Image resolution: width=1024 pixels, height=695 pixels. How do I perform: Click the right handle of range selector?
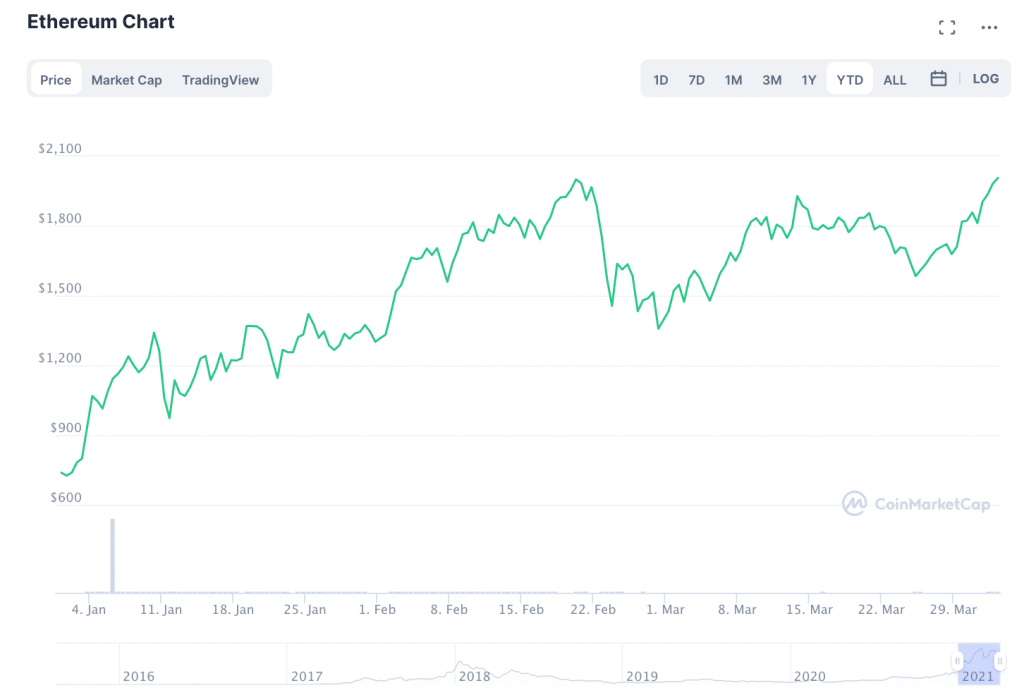(x=999, y=661)
